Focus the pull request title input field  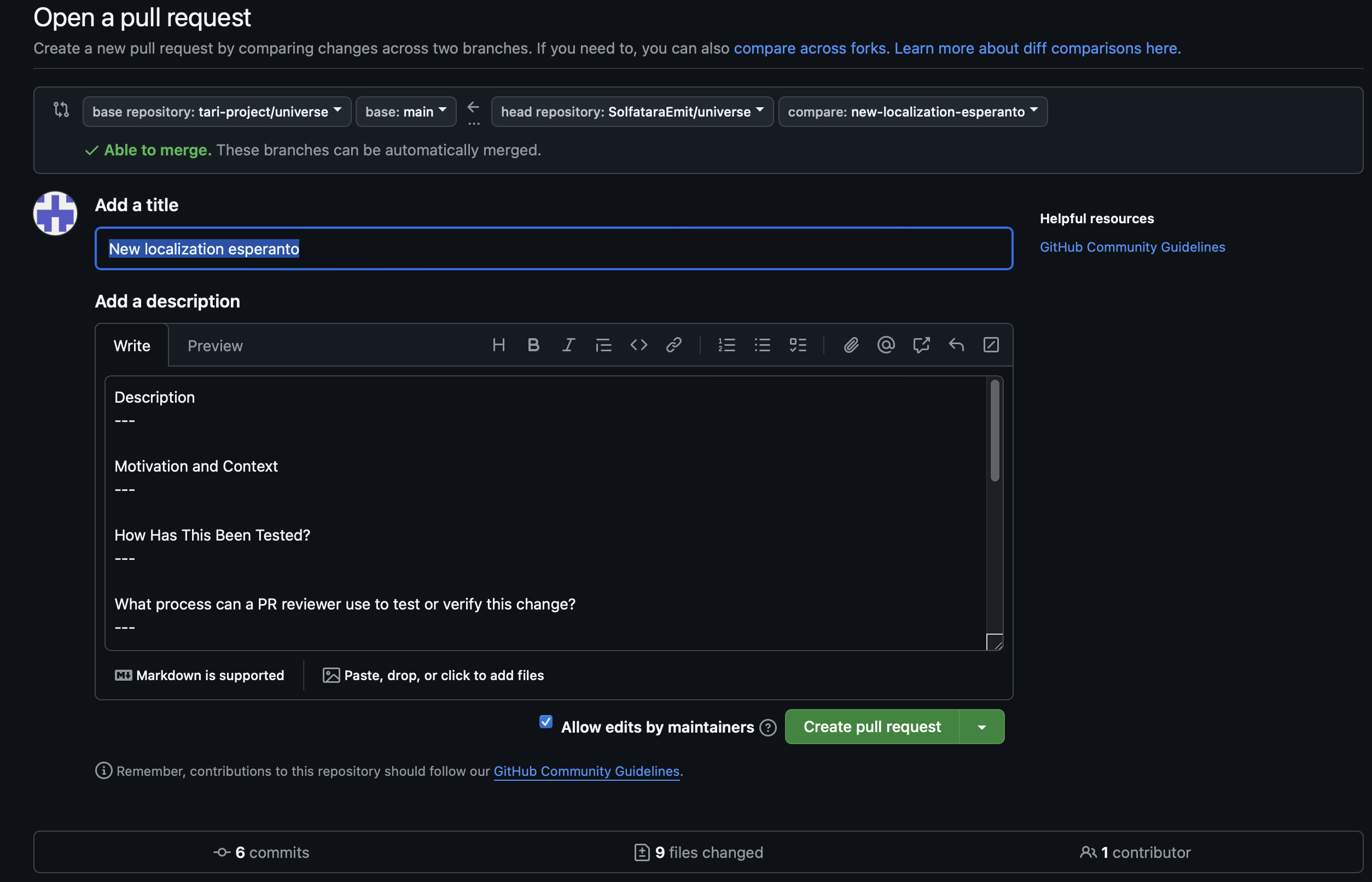554,248
